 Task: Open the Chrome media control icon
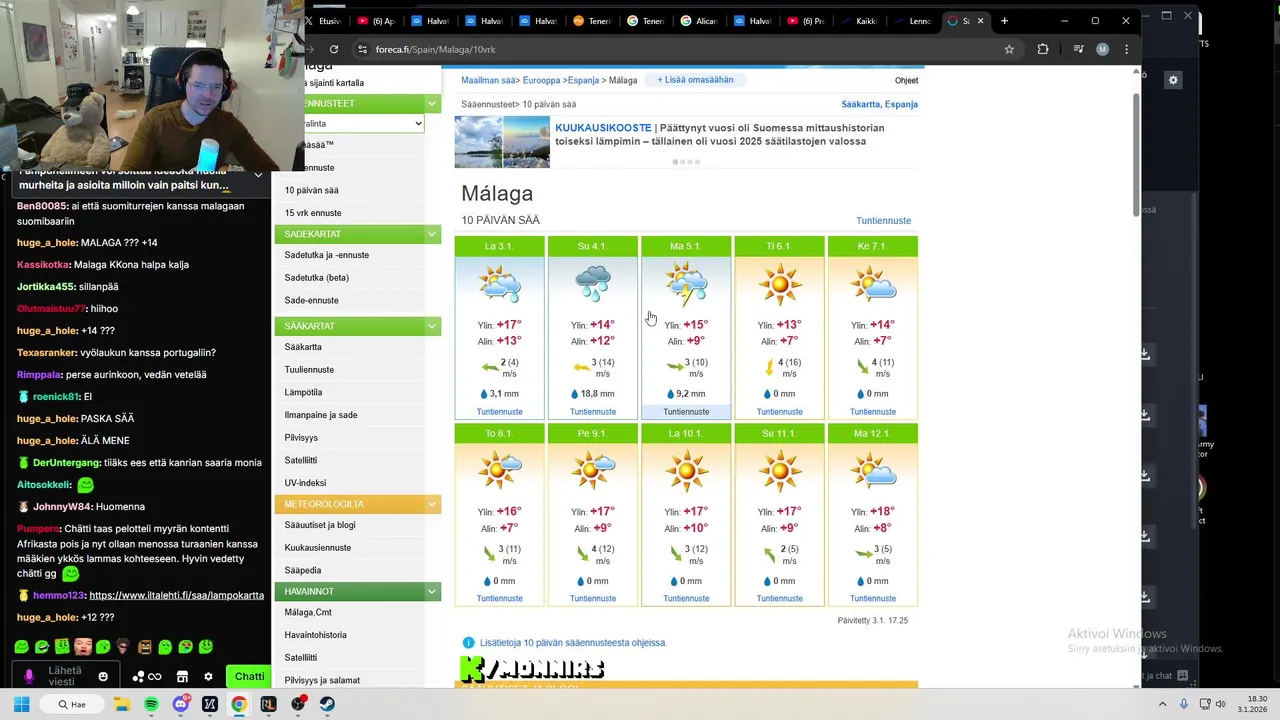[x=1078, y=49]
